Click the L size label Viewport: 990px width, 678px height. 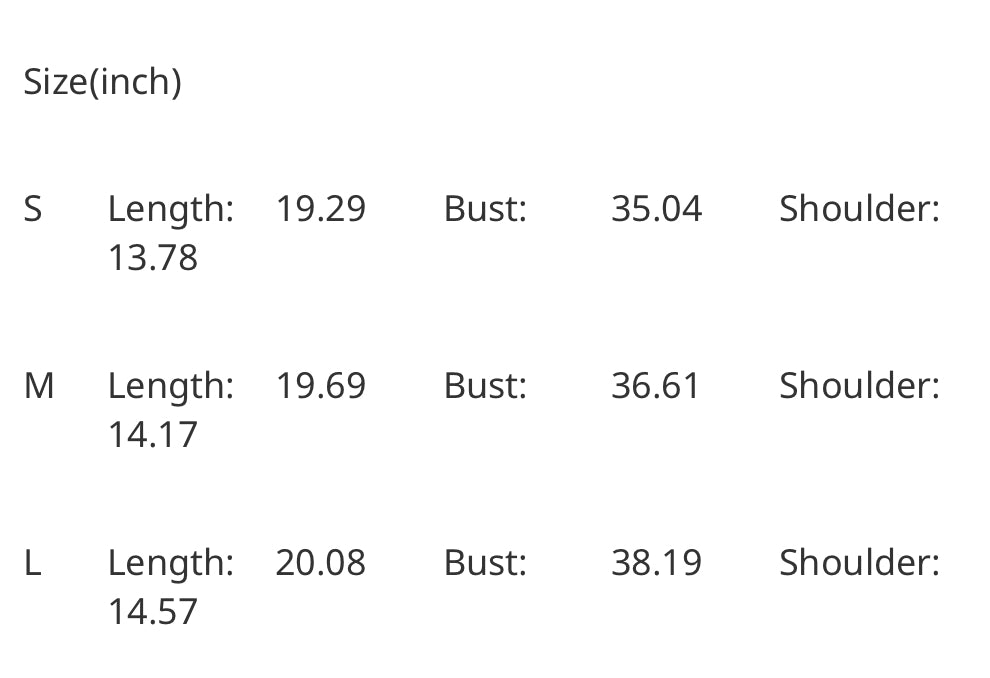(x=32, y=563)
